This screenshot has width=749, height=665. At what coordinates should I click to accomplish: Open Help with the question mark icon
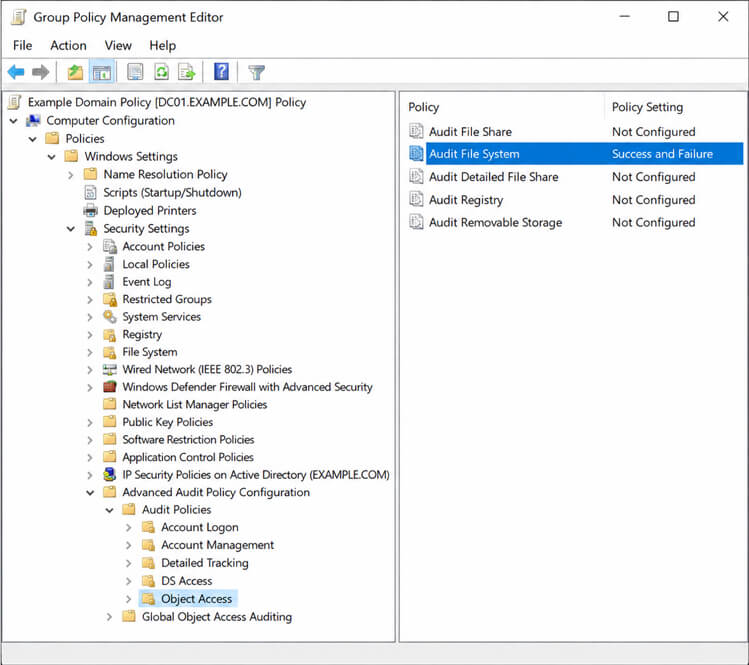[221, 72]
